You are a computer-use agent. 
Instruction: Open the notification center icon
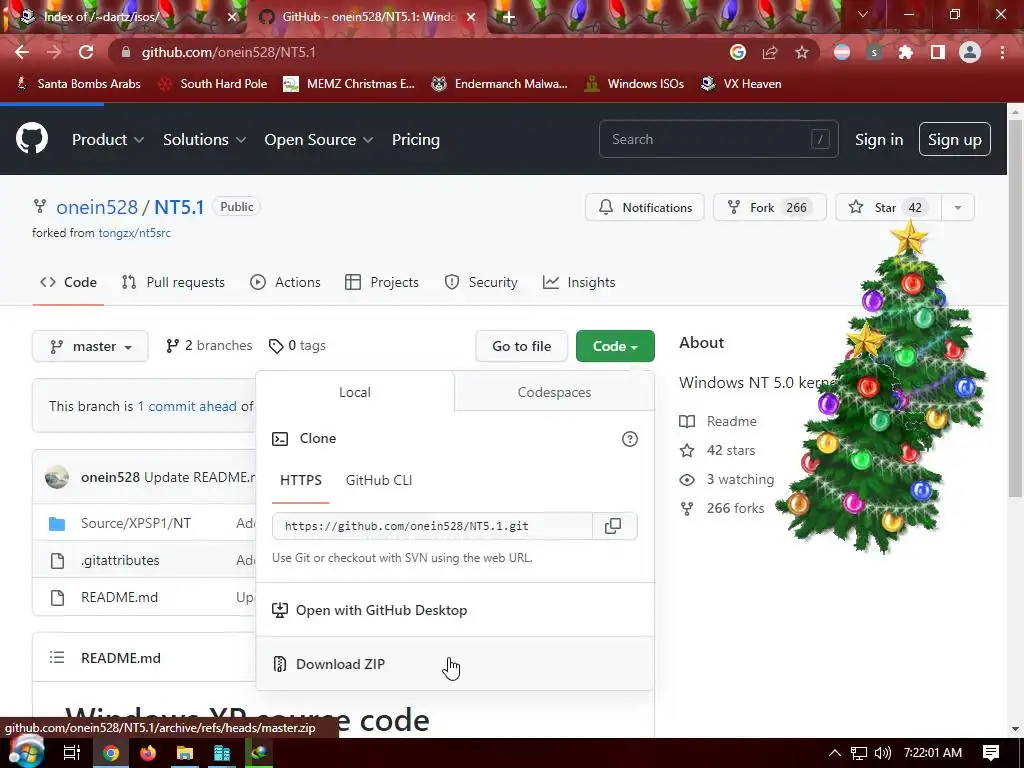coord(991,753)
